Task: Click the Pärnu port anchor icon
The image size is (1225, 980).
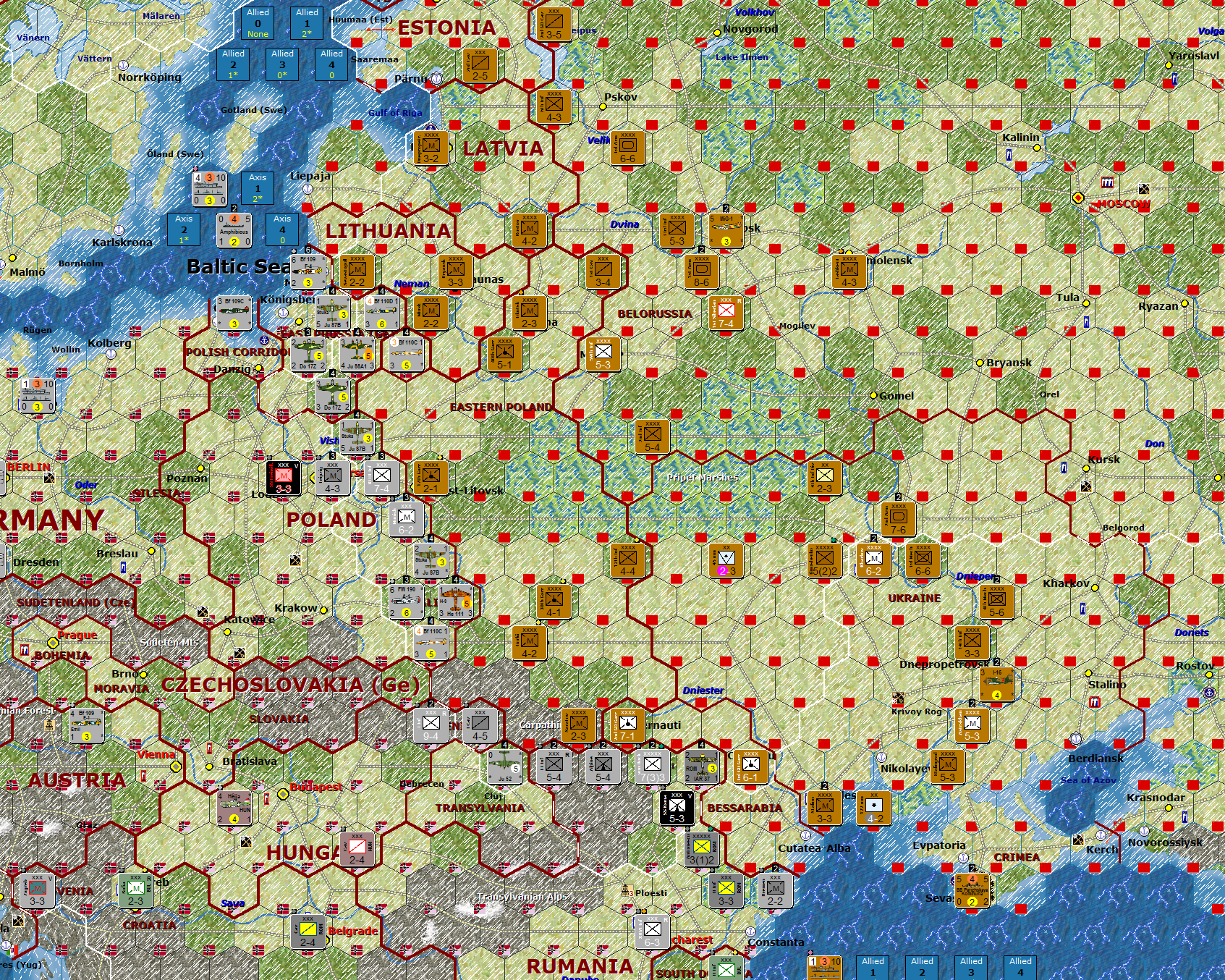Action: tap(436, 78)
